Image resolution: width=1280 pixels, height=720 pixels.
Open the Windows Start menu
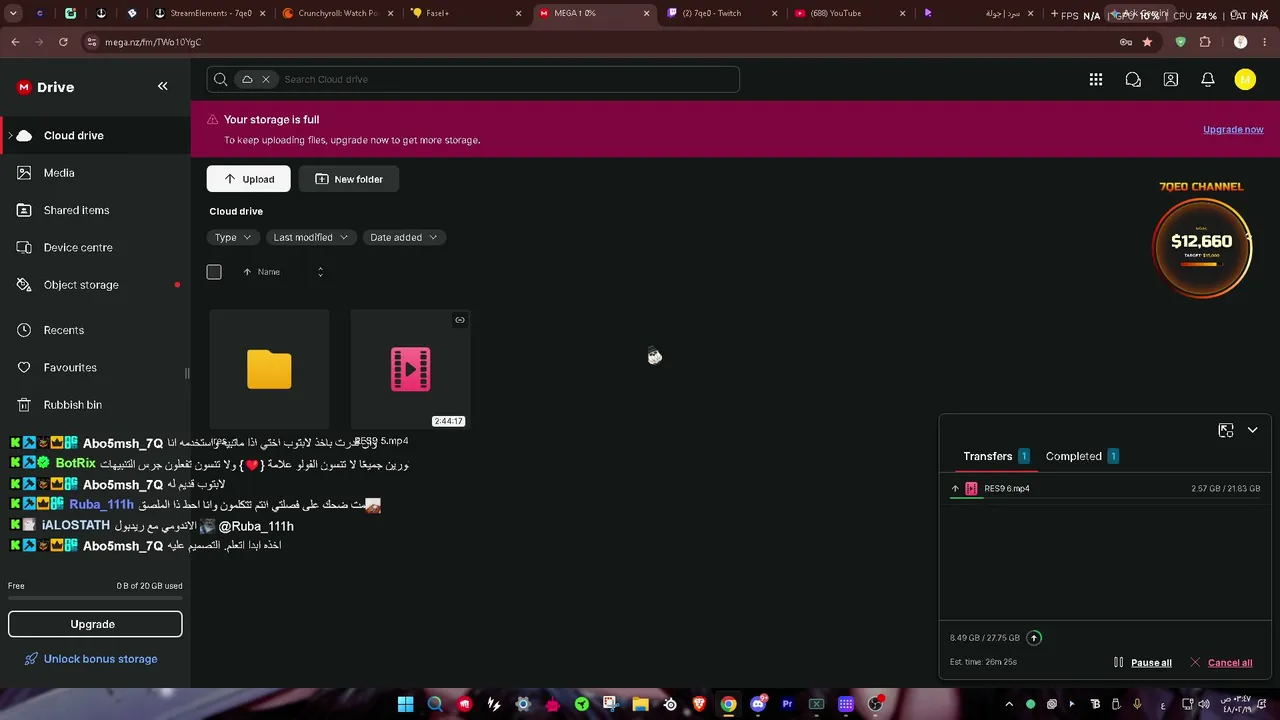(405, 704)
